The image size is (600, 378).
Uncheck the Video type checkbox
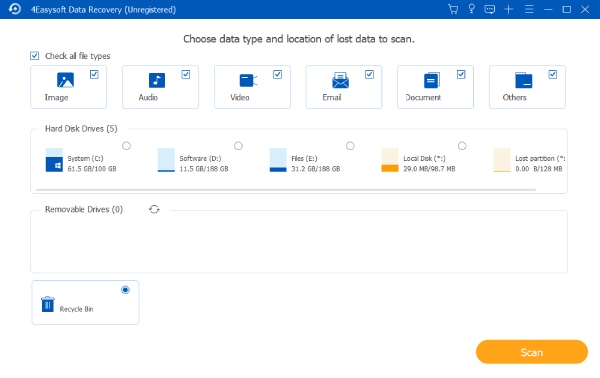[x=277, y=74]
